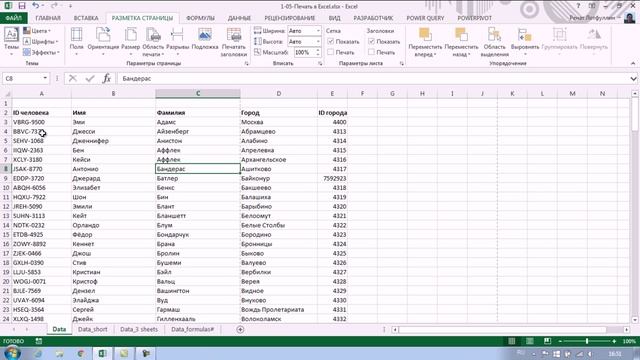This screenshot has height=360, width=640.
Task: Click the zoom in plus button
Action: click(614, 341)
